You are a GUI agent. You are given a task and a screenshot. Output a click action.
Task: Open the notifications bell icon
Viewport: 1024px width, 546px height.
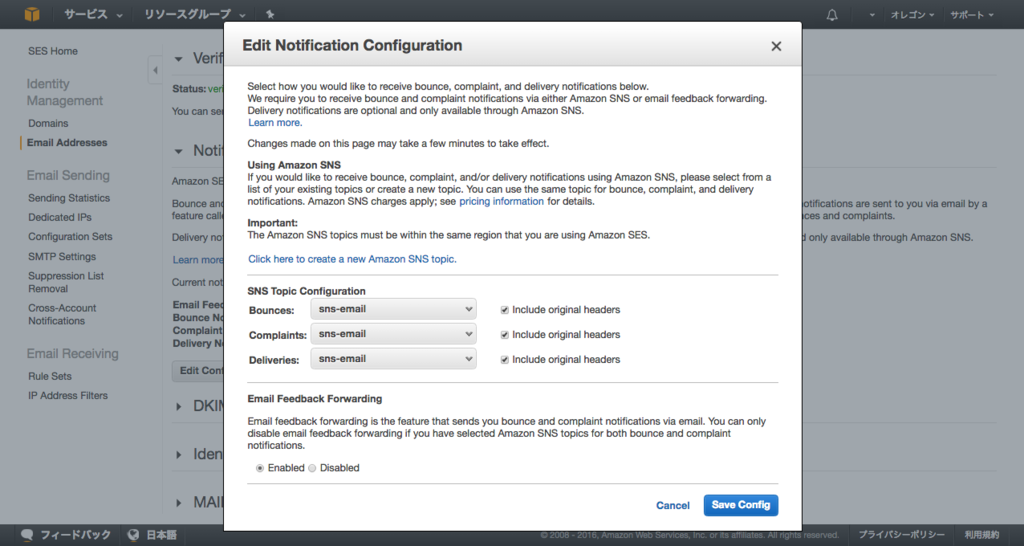tap(832, 15)
